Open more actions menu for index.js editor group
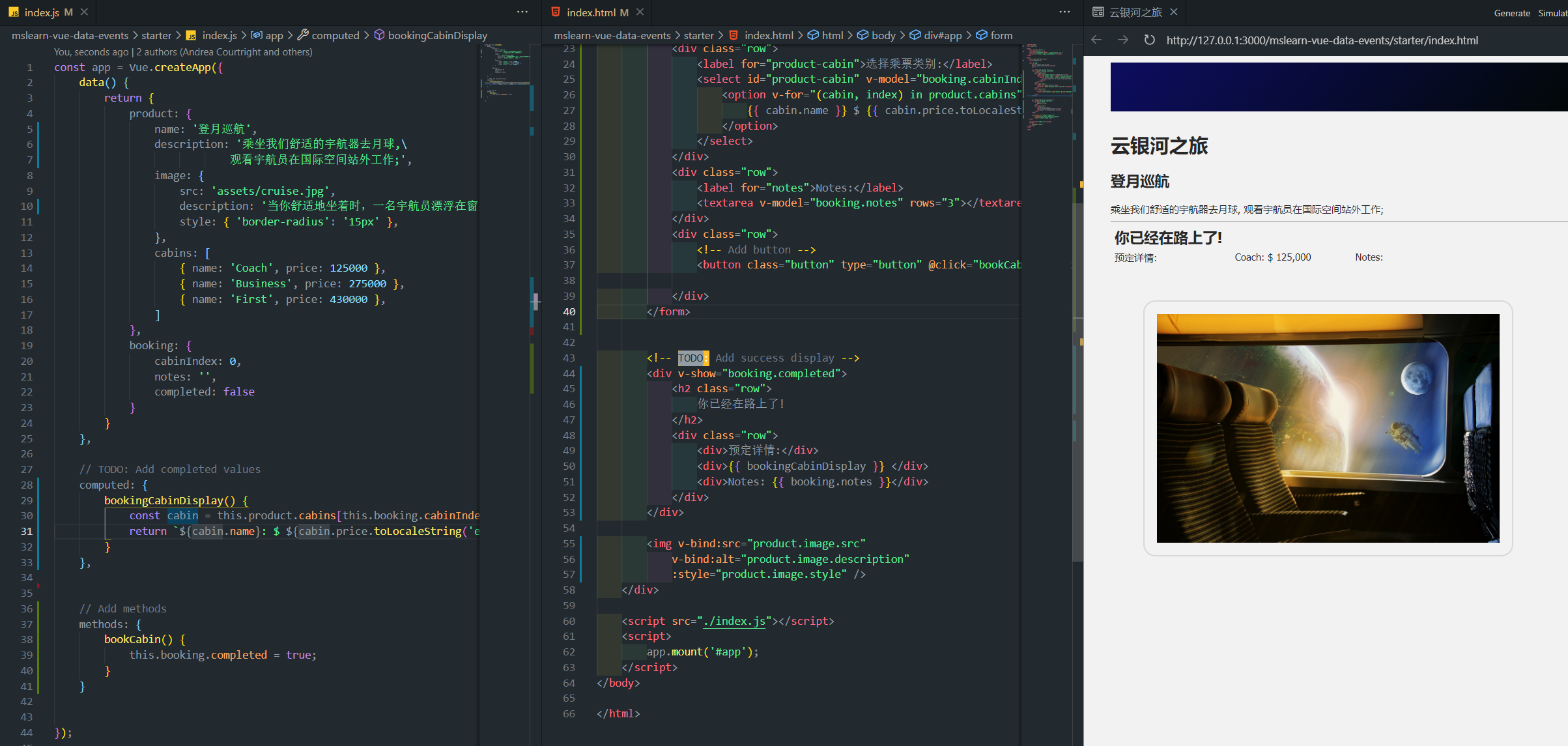 [522, 12]
